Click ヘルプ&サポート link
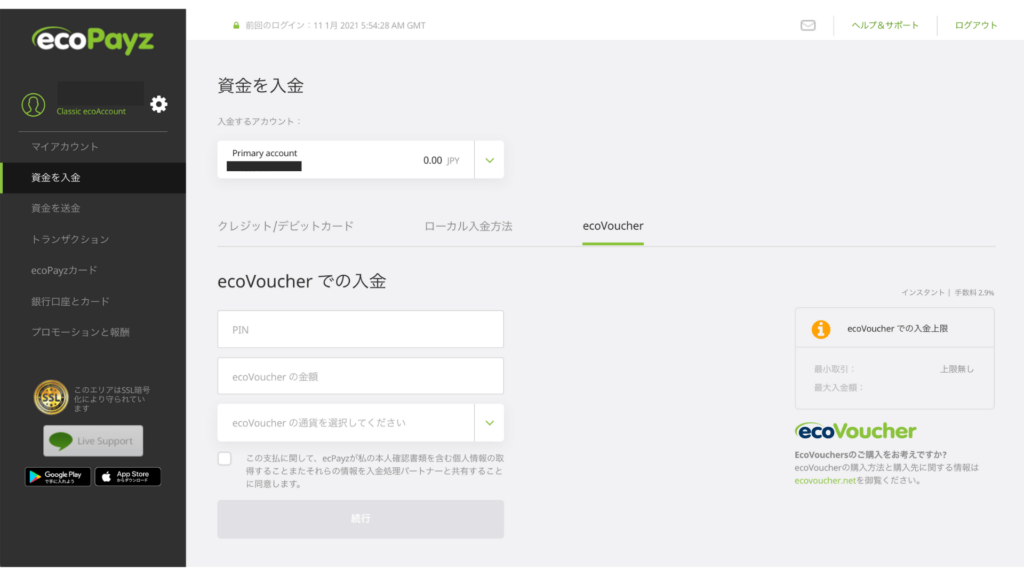 pyautogui.click(x=885, y=25)
